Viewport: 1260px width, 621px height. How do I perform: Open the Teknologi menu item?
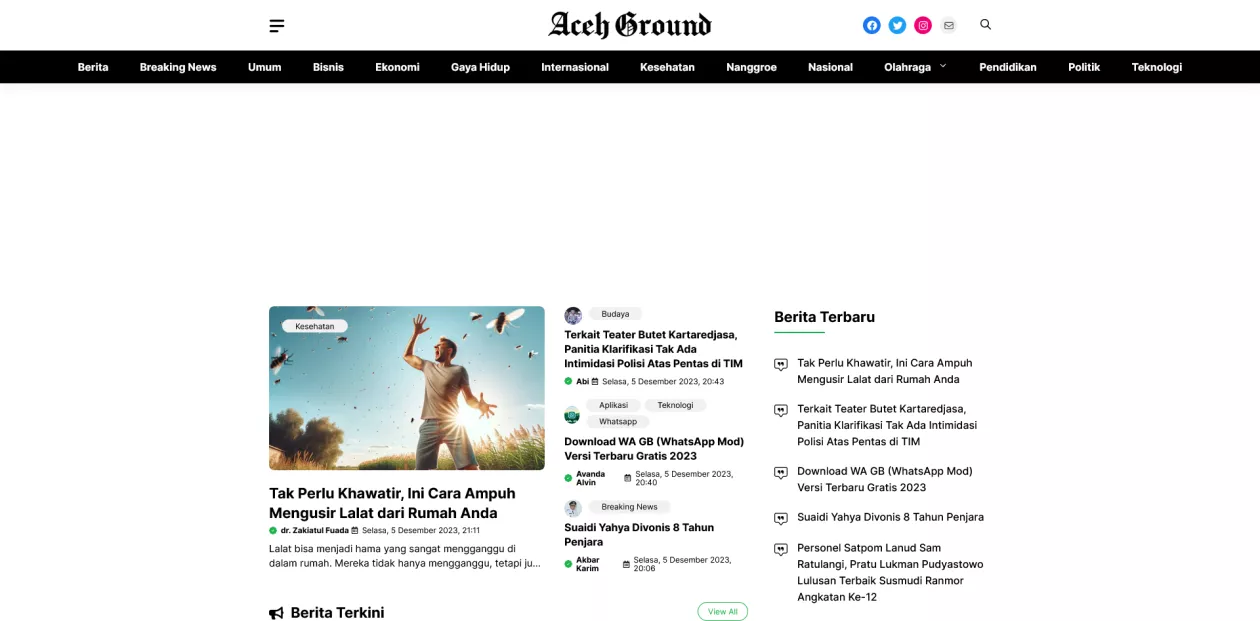(1157, 67)
